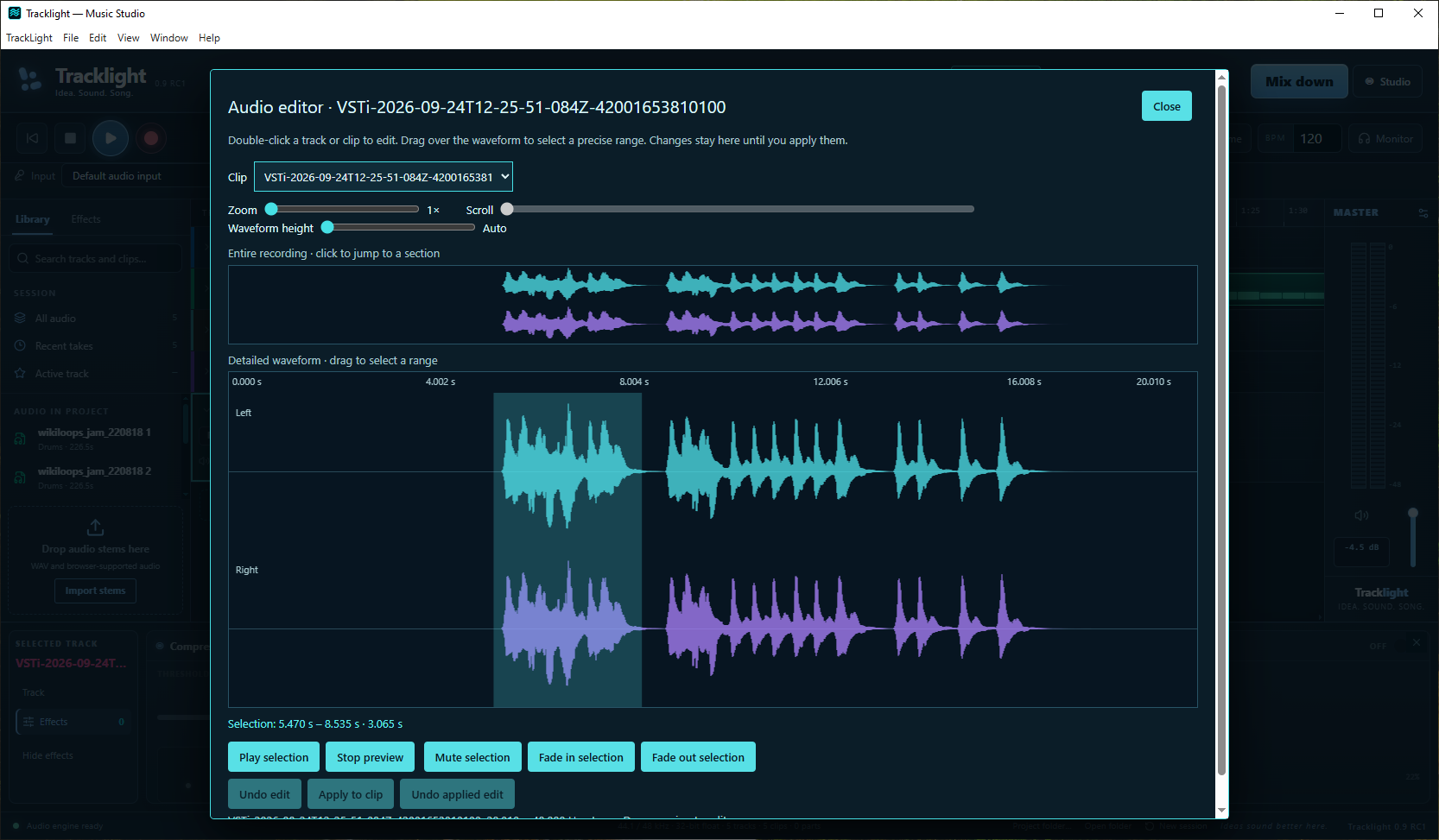Click the Tracklight logo icon
The height and width of the screenshot is (840, 1439).
(x=30, y=80)
